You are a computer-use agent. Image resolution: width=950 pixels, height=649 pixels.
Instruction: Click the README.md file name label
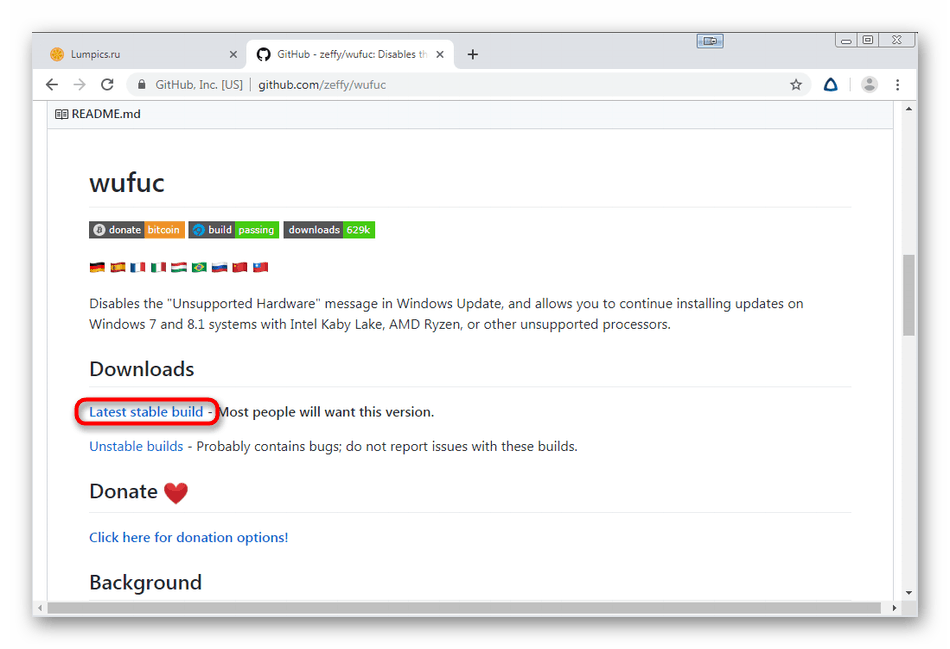coord(106,114)
